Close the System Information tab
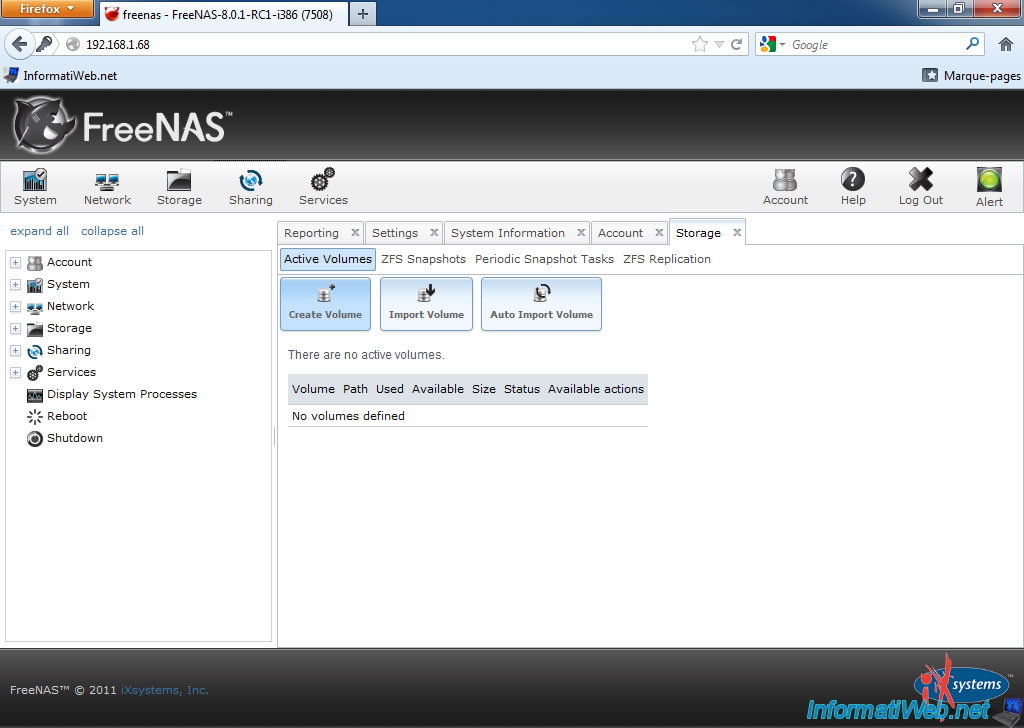 click(581, 232)
